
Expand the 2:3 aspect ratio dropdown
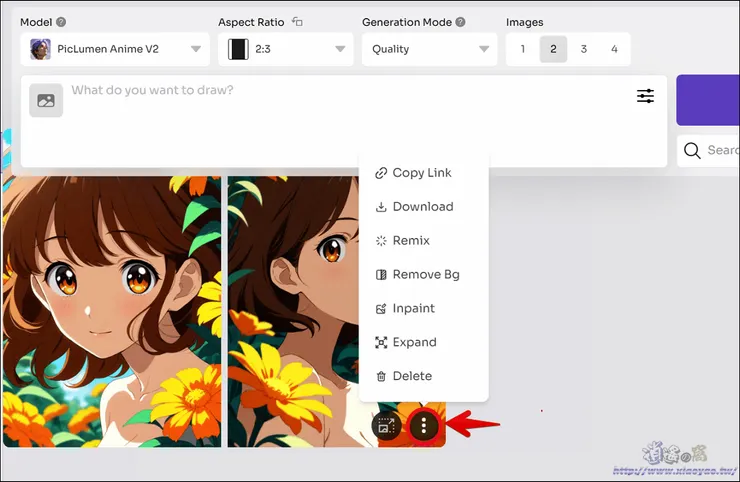tap(287, 49)
